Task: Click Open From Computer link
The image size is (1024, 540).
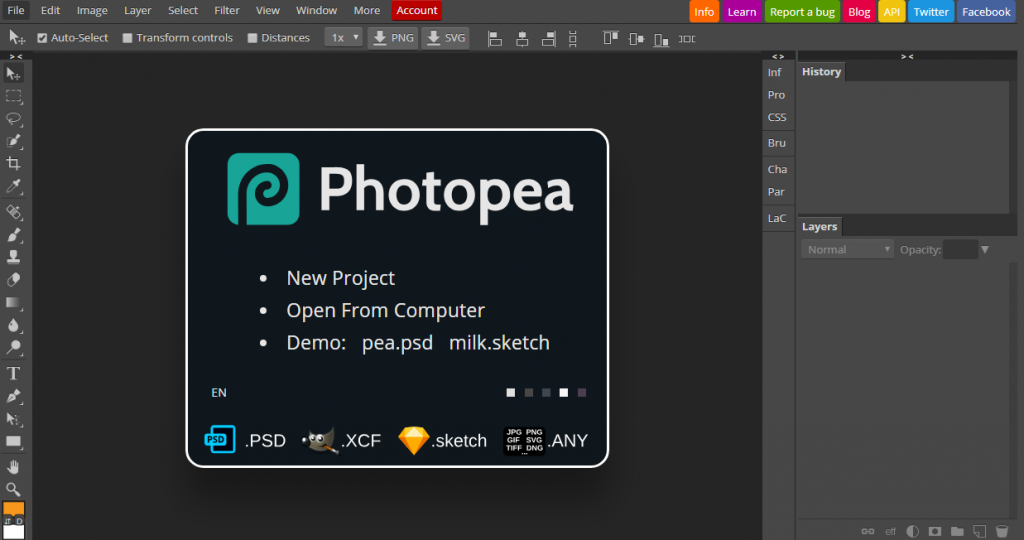Action: click(385, 311)
